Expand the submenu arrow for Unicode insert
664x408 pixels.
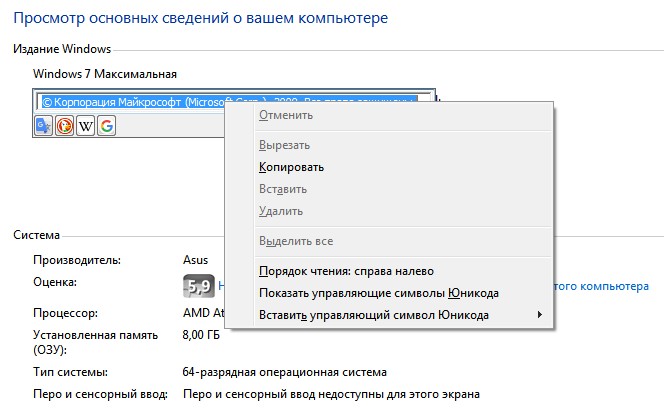[540, 315]
